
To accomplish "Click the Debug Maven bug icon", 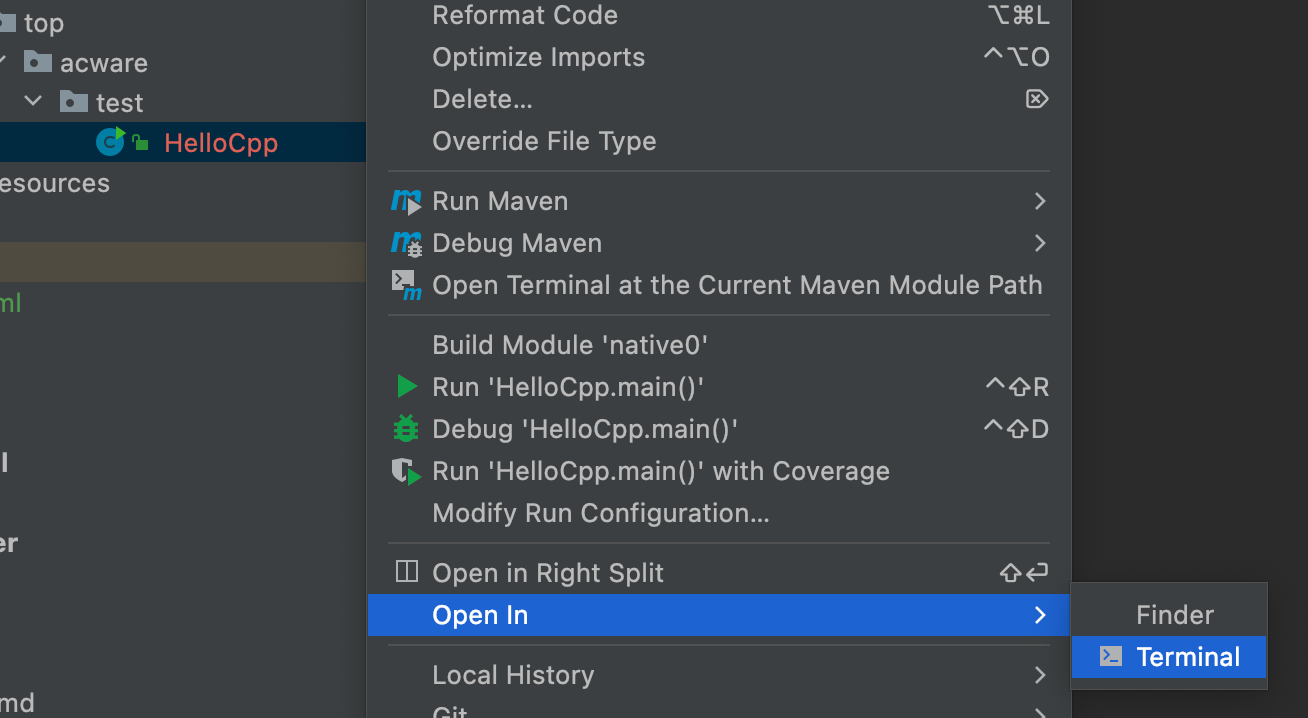I will 406,244.
